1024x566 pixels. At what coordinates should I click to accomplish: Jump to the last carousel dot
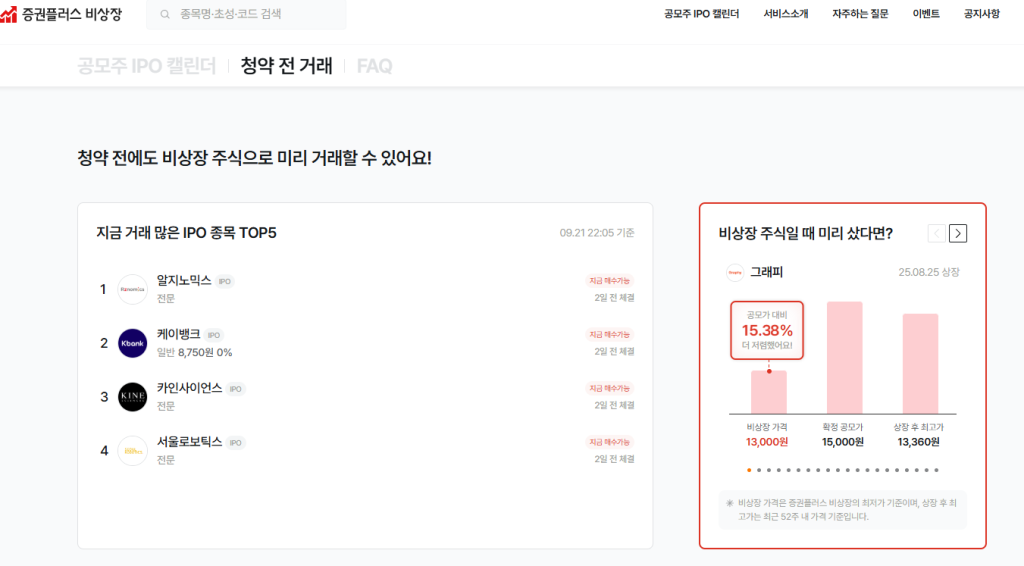[x=936, y=469]
